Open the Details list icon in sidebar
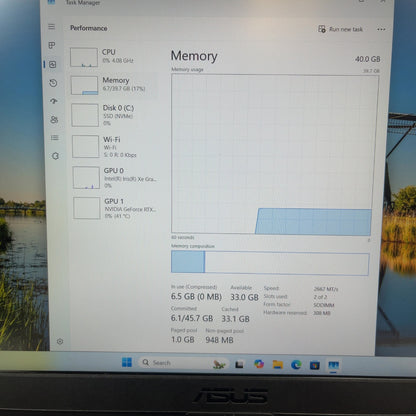The image size is (416, 416). [x=55, y=137]
